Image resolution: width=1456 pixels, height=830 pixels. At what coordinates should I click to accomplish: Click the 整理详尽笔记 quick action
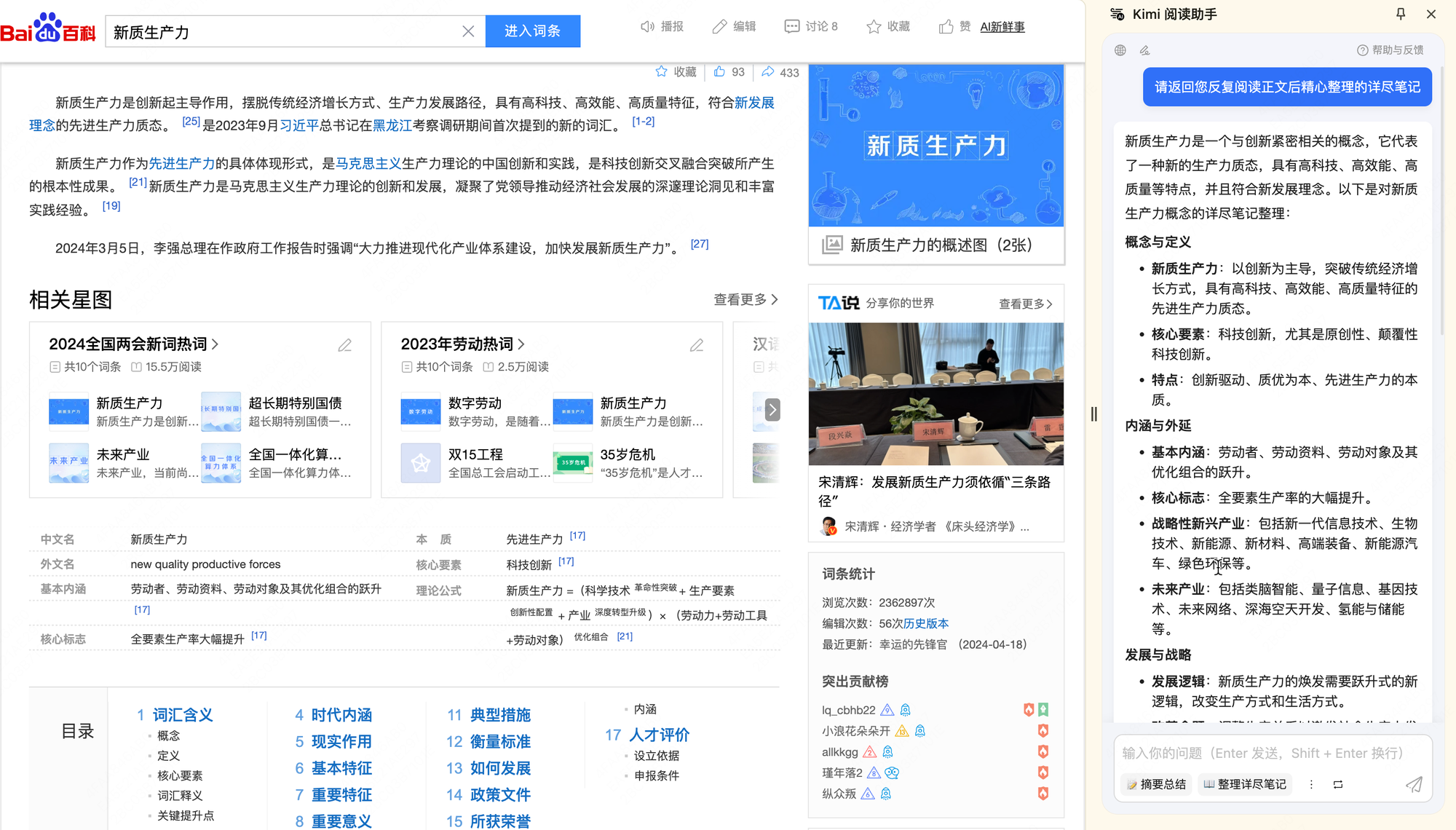pyautogui.click(x=1245, y=784)
